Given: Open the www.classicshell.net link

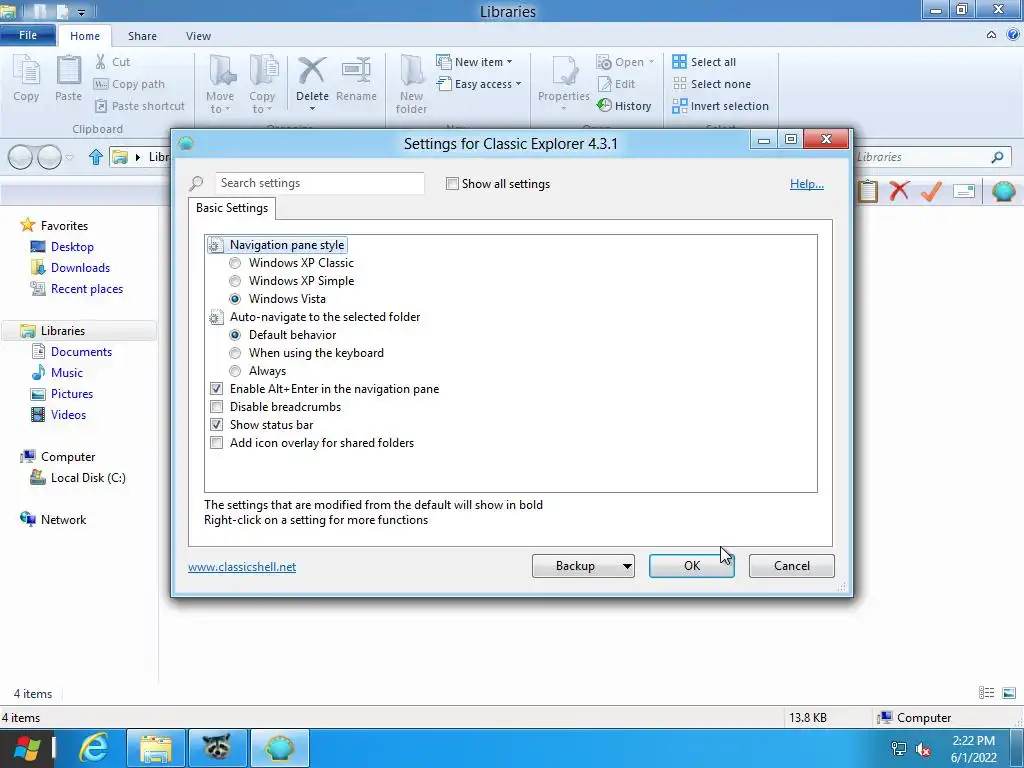Looking at the screenshot, I should tap(242, 567).
